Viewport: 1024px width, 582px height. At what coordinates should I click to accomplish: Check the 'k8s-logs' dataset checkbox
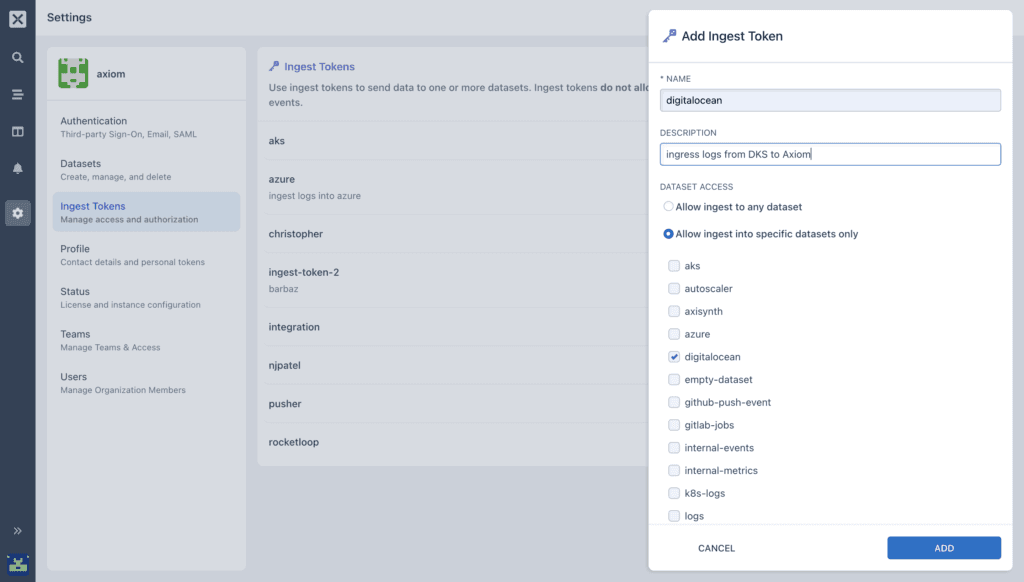pyautogui.click(x=674, y=493)
